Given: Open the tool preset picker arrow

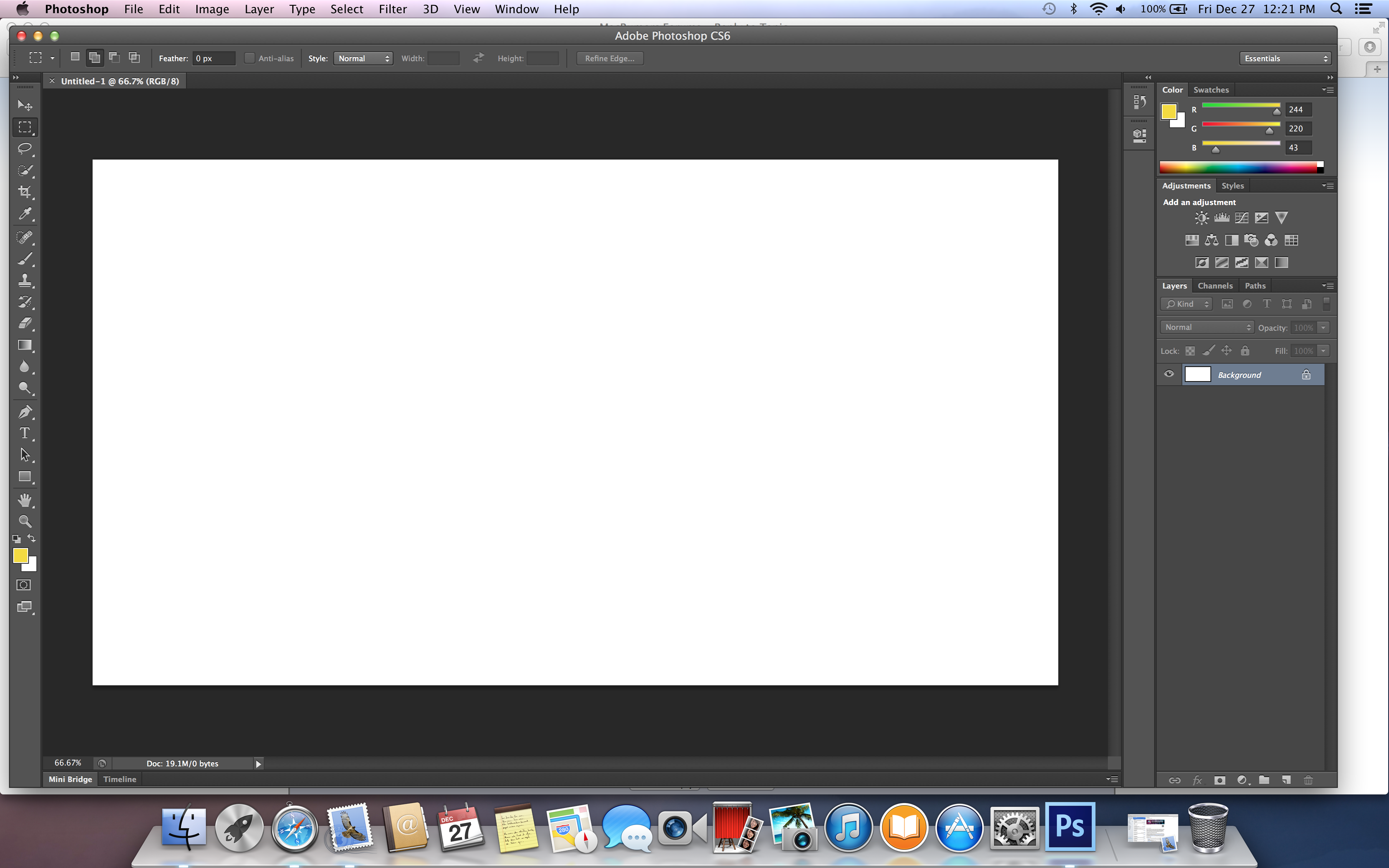Looking at the screenshot, I should 52,59.
